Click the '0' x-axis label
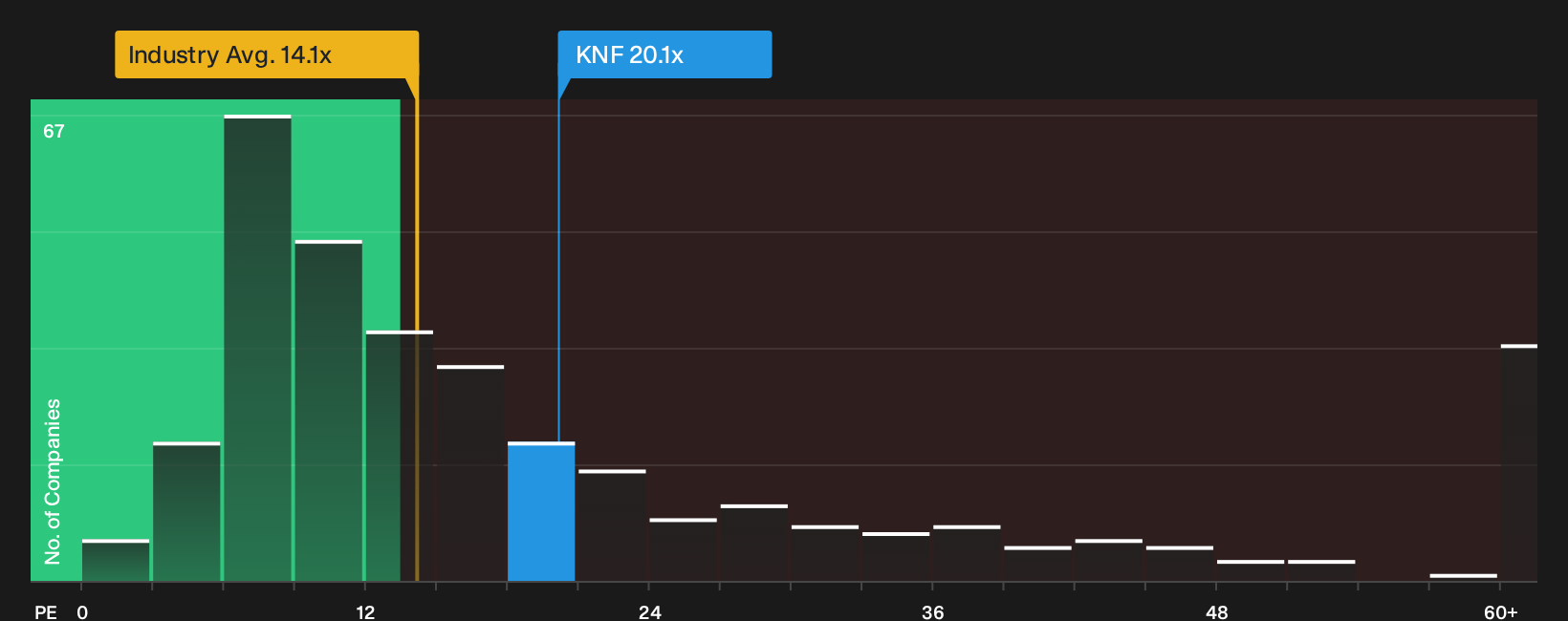The image size is (1568, 621). (x=82, y=612)
